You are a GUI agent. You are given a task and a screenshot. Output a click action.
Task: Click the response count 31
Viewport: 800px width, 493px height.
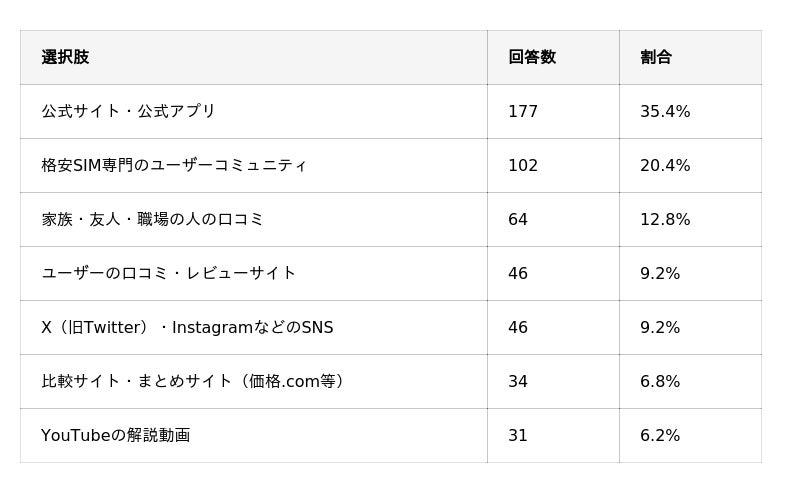coord(518,436)
